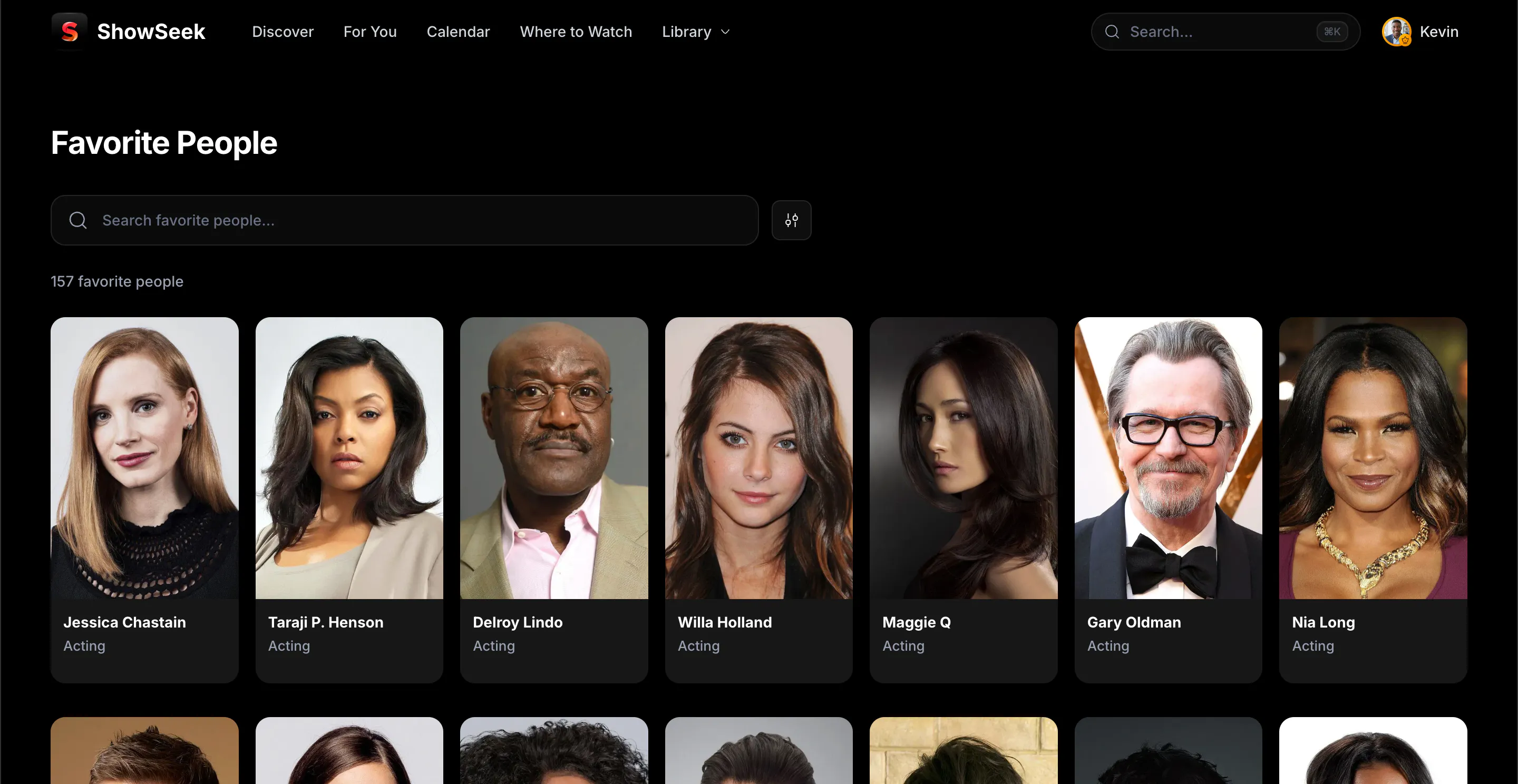Viewport: 1518px width, 784px height.
Task: Click the 157 favorite people count
Action: pyautogui.click(x=116, y=281)
